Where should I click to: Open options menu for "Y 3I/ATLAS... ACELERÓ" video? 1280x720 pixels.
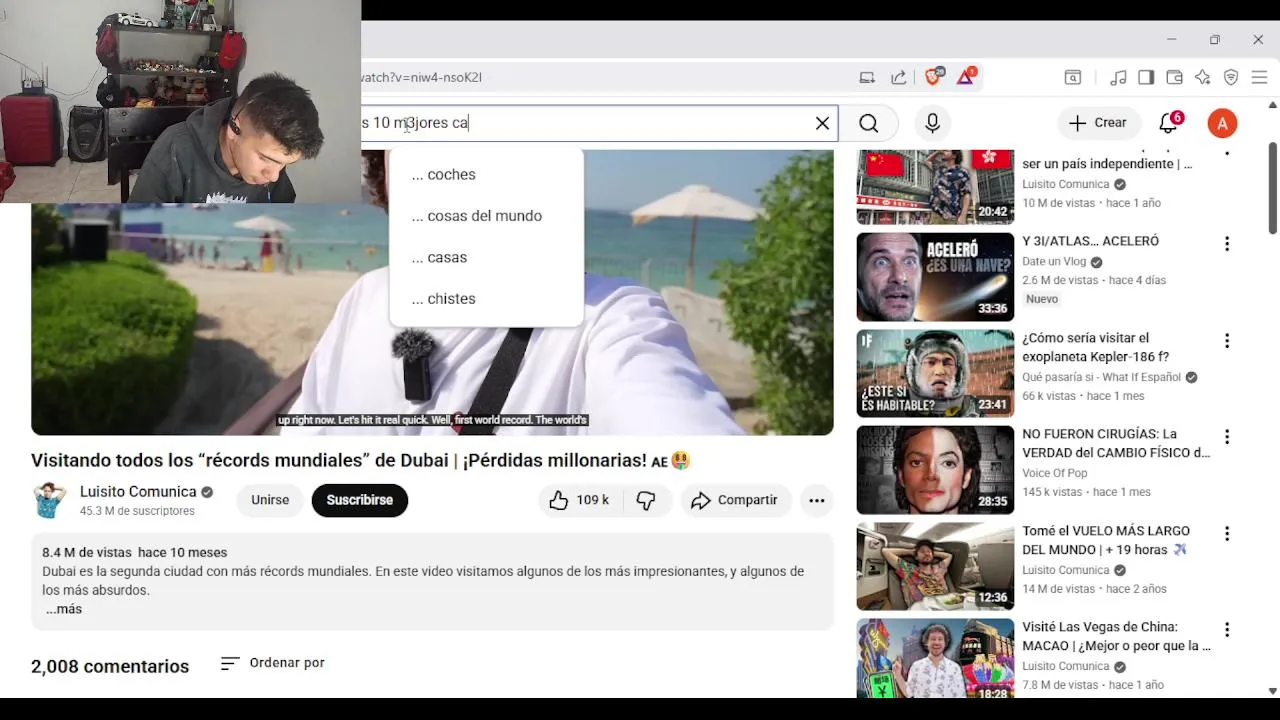click(x=1226, y=244)
